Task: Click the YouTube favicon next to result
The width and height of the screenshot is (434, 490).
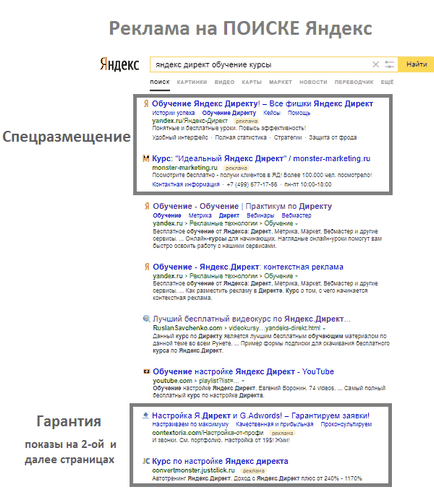Action: click(x=146, y=371)
